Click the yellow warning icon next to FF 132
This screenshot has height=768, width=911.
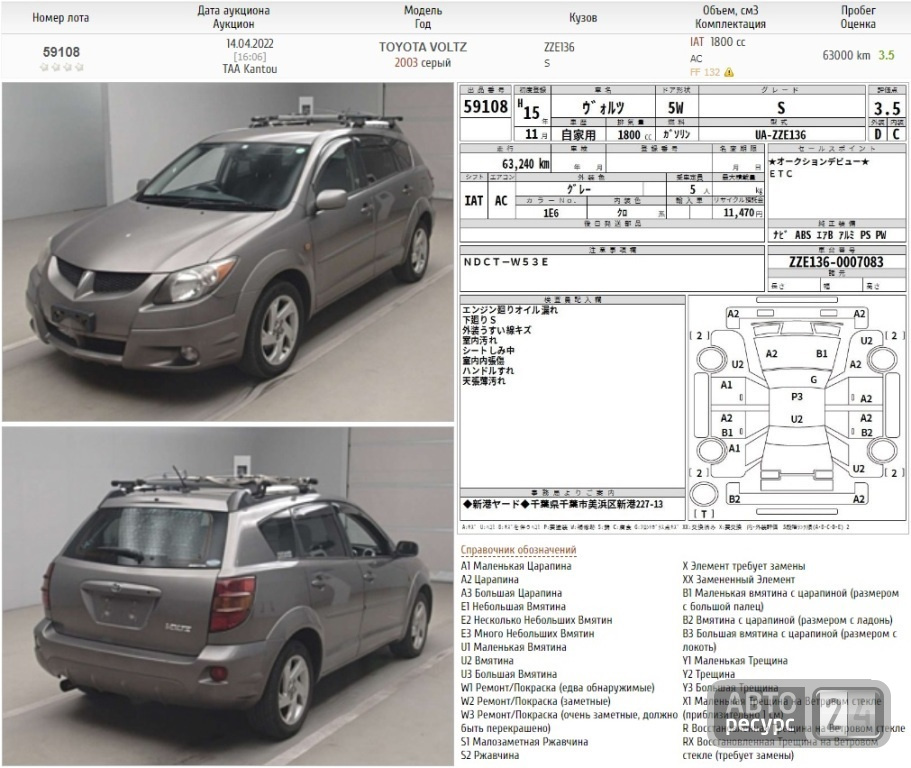click(729, 73)
